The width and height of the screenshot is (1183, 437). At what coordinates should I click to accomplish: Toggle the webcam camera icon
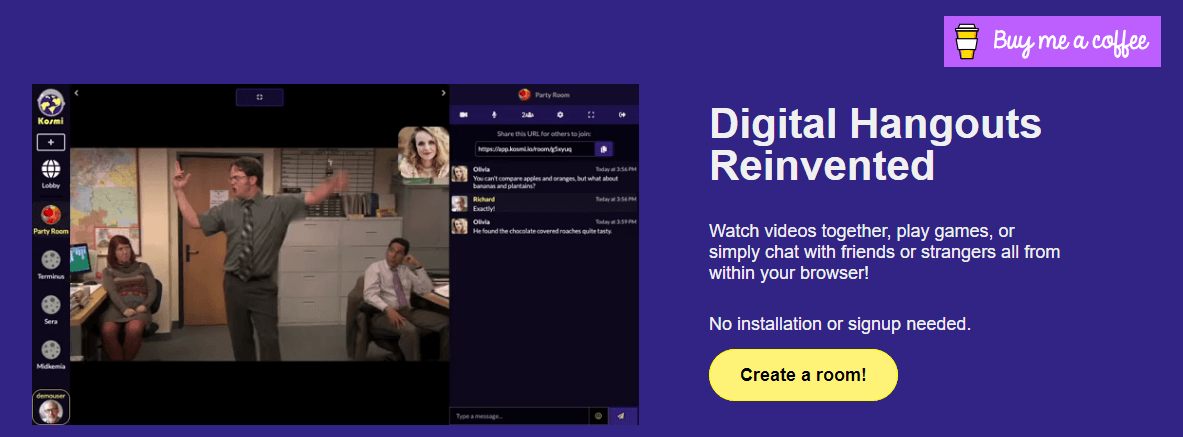(464, 115)
